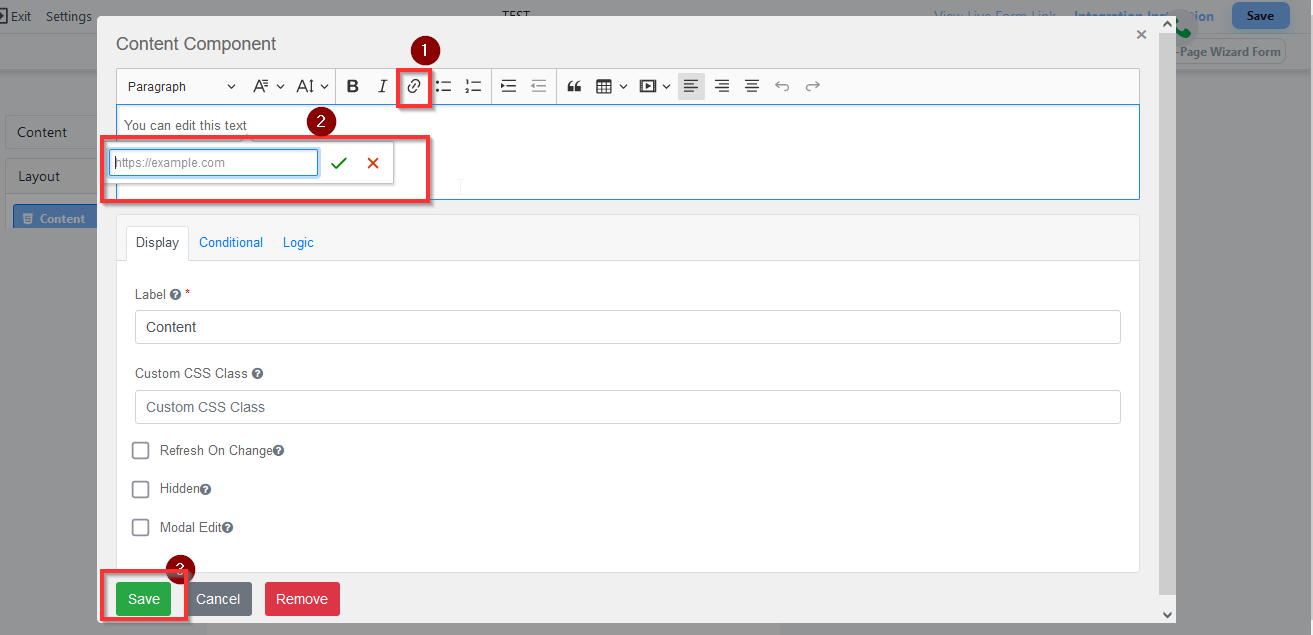The width and height of the screenshot is (1313, 635).
Task: Open the Paragraph heading dropdown
Action: click(181, 87)
